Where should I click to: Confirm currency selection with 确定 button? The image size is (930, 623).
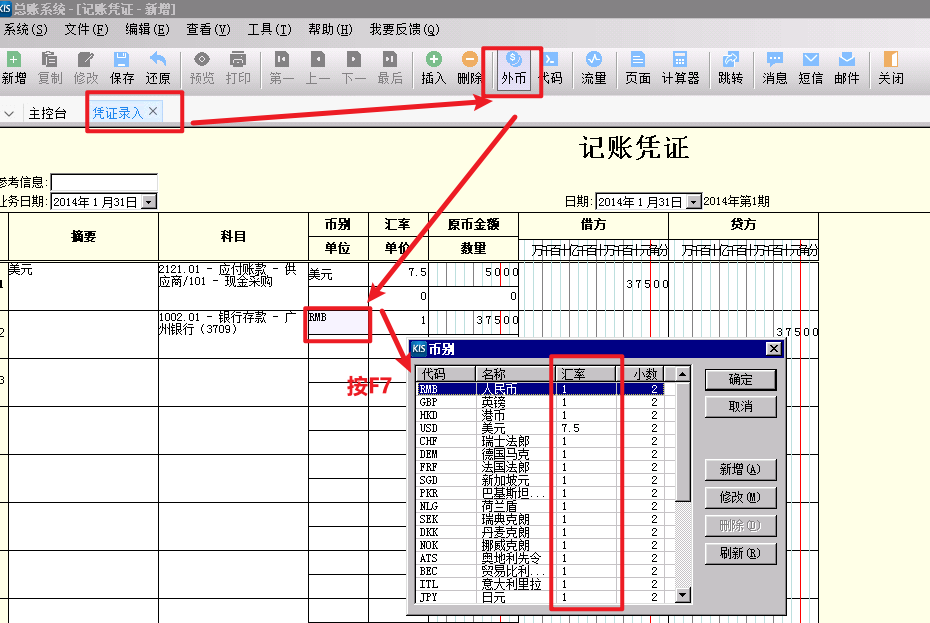click(740, 380)
